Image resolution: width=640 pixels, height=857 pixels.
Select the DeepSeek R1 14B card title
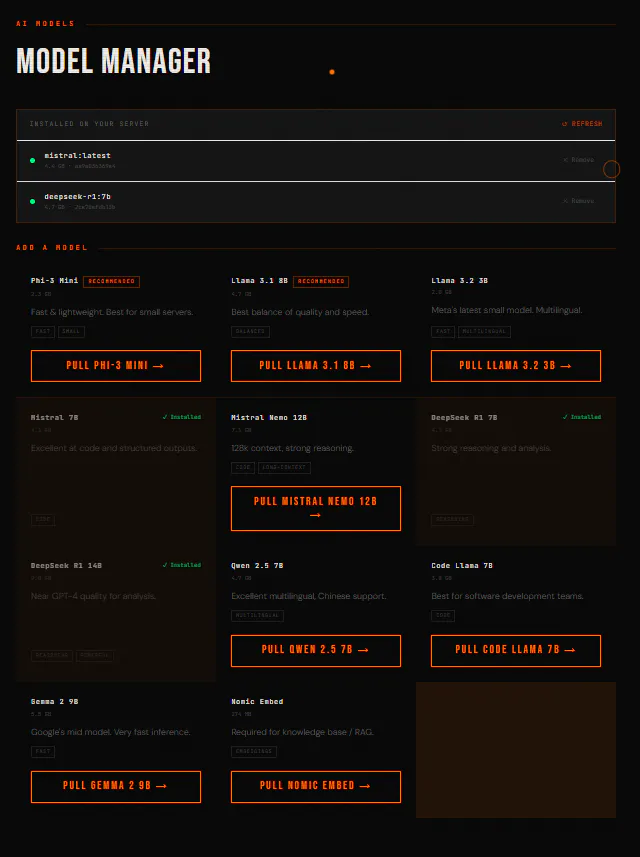[x=66, y=566]
